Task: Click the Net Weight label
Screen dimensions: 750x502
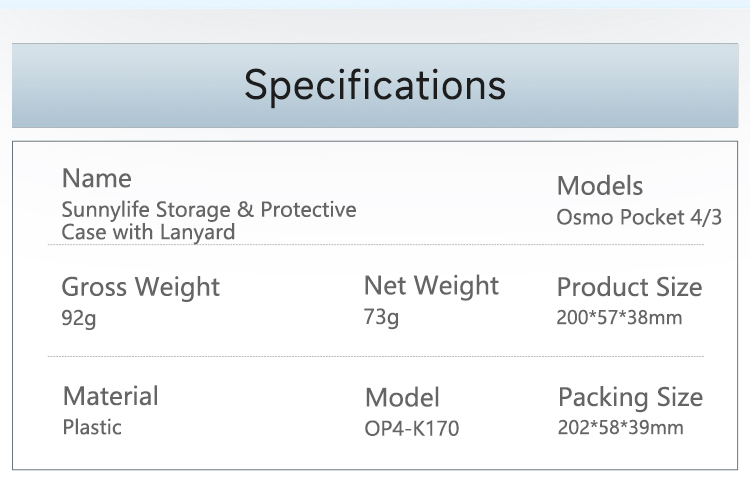Action: point(431,286)
